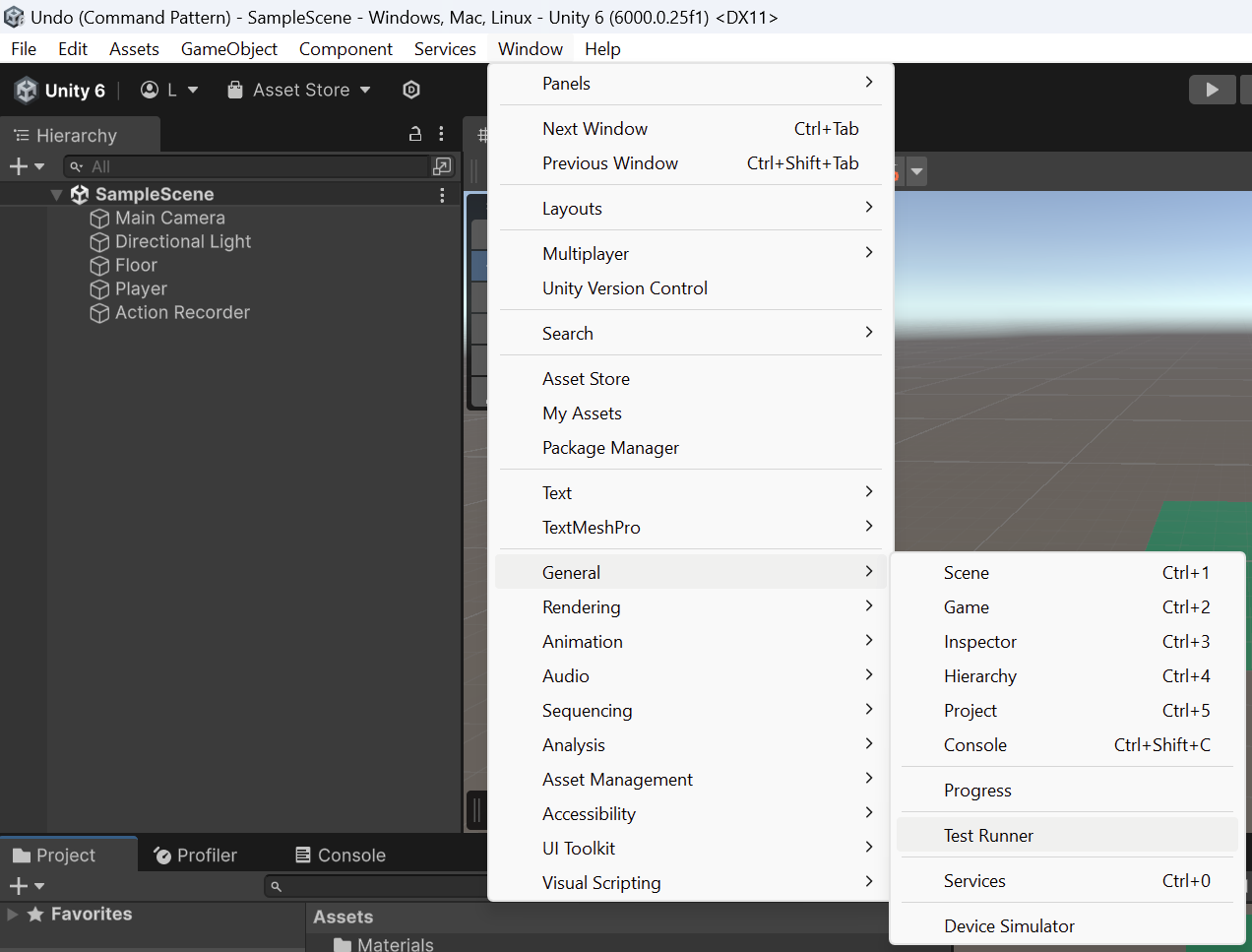Click the Unity 6 logo icon

27,91
